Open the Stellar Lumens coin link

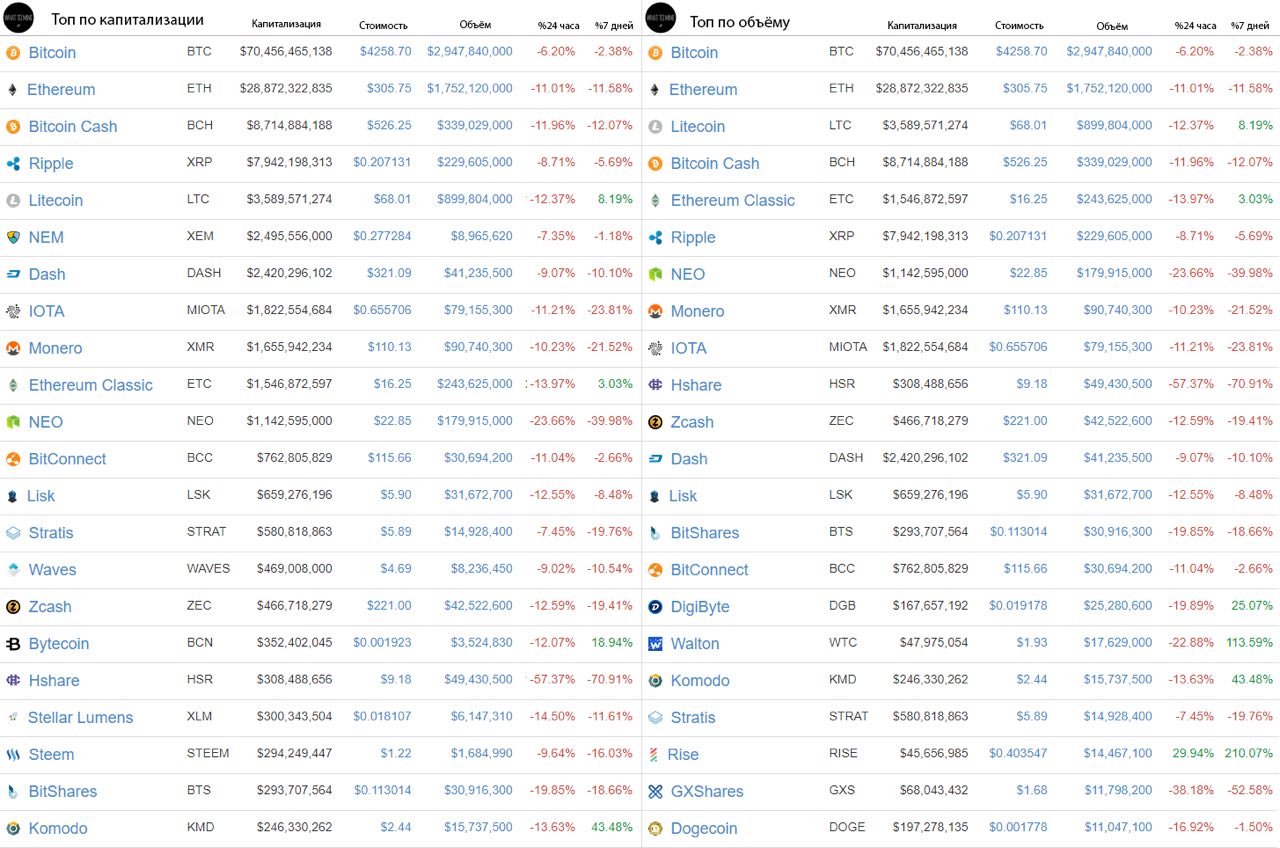tap(80, 718)
